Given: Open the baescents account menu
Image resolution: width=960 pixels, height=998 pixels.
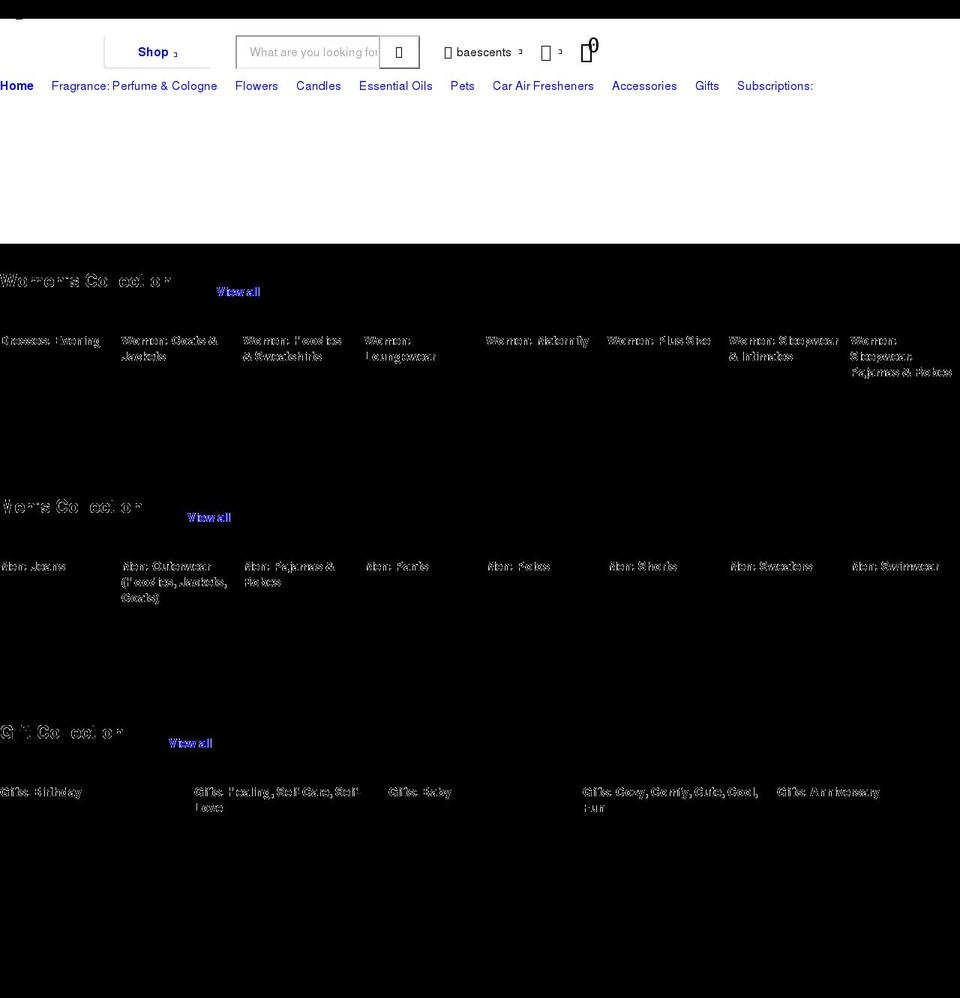Looking at the screenshot, I should click(483, 52).
